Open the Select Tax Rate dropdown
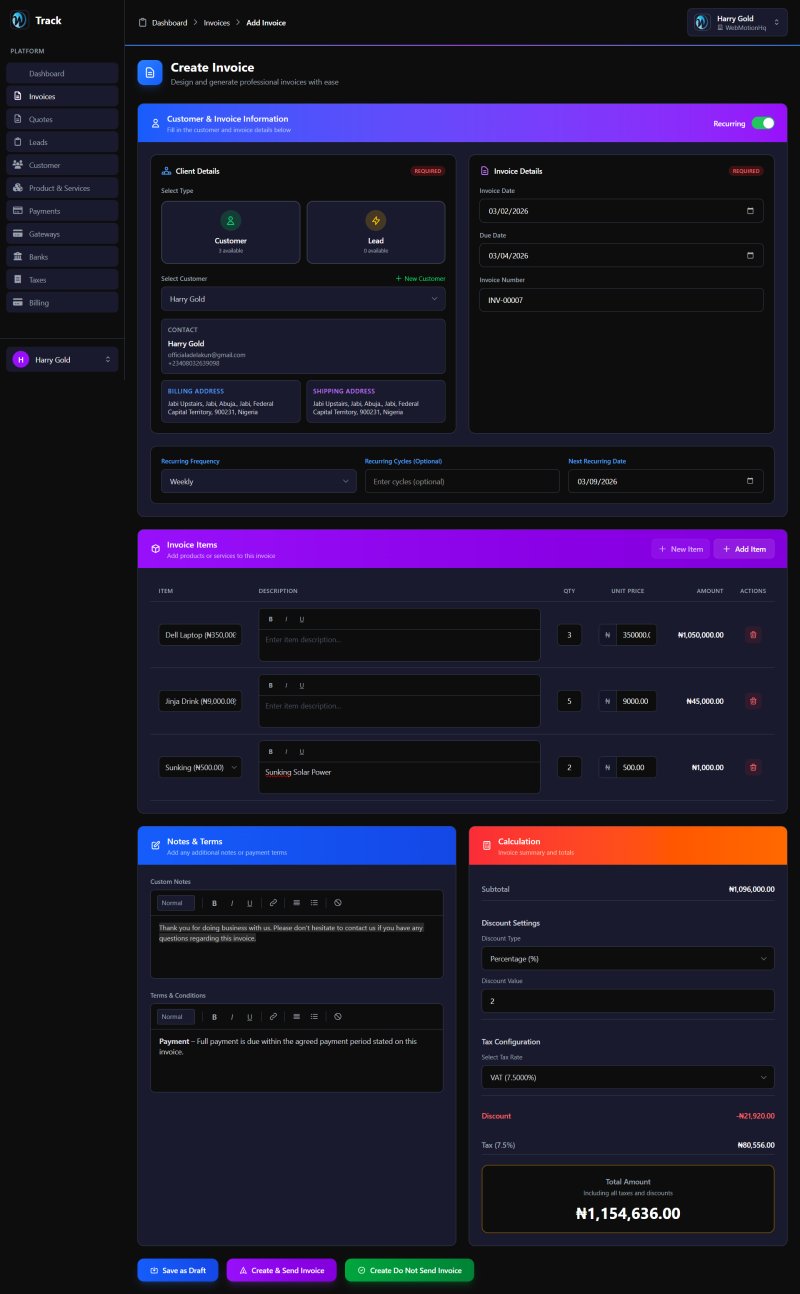Viewport: 800px width, 1294px height. tap(628, 1077)
